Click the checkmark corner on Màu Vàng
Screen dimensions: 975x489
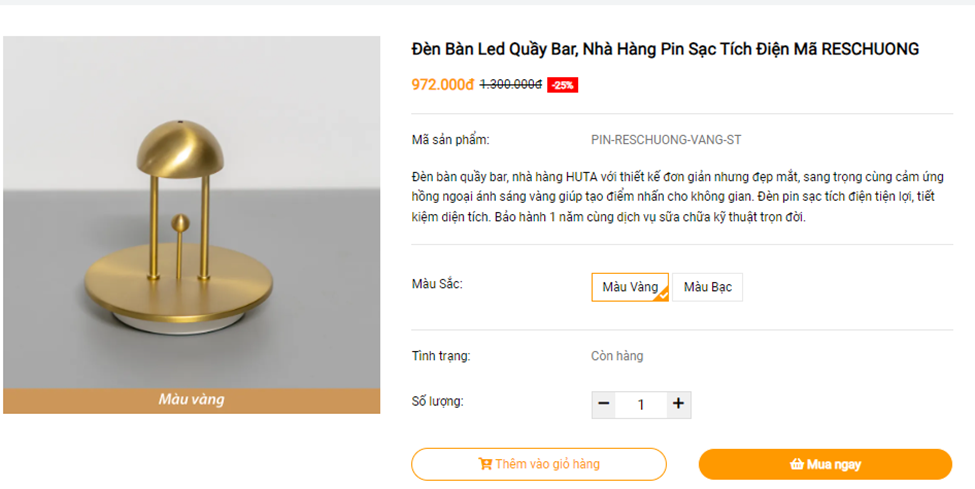click(x=662, y=295)
